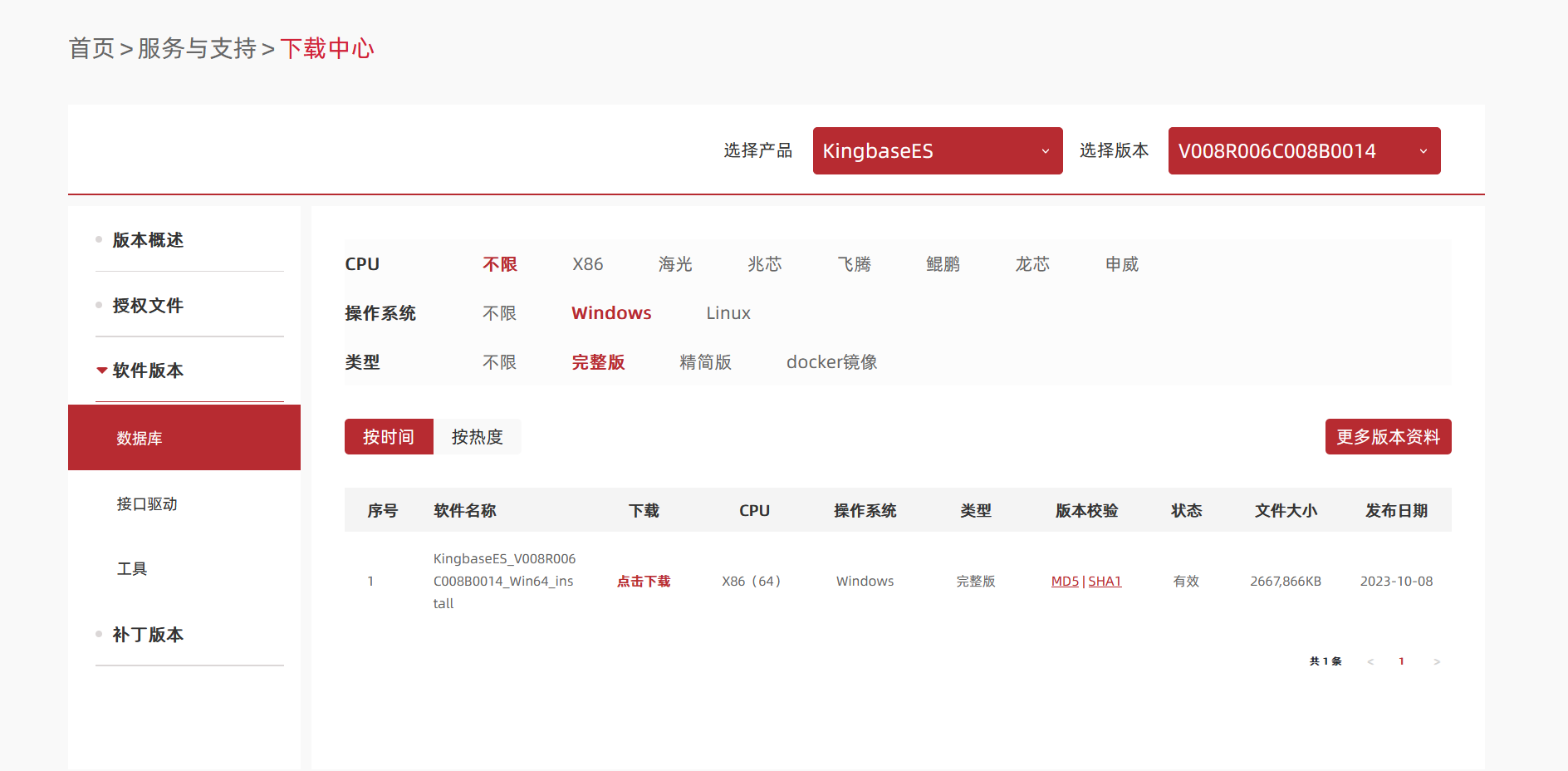The image size is (1568, 771).
Task: Set the 操作系统 filter to 不限
Action: 500,313
